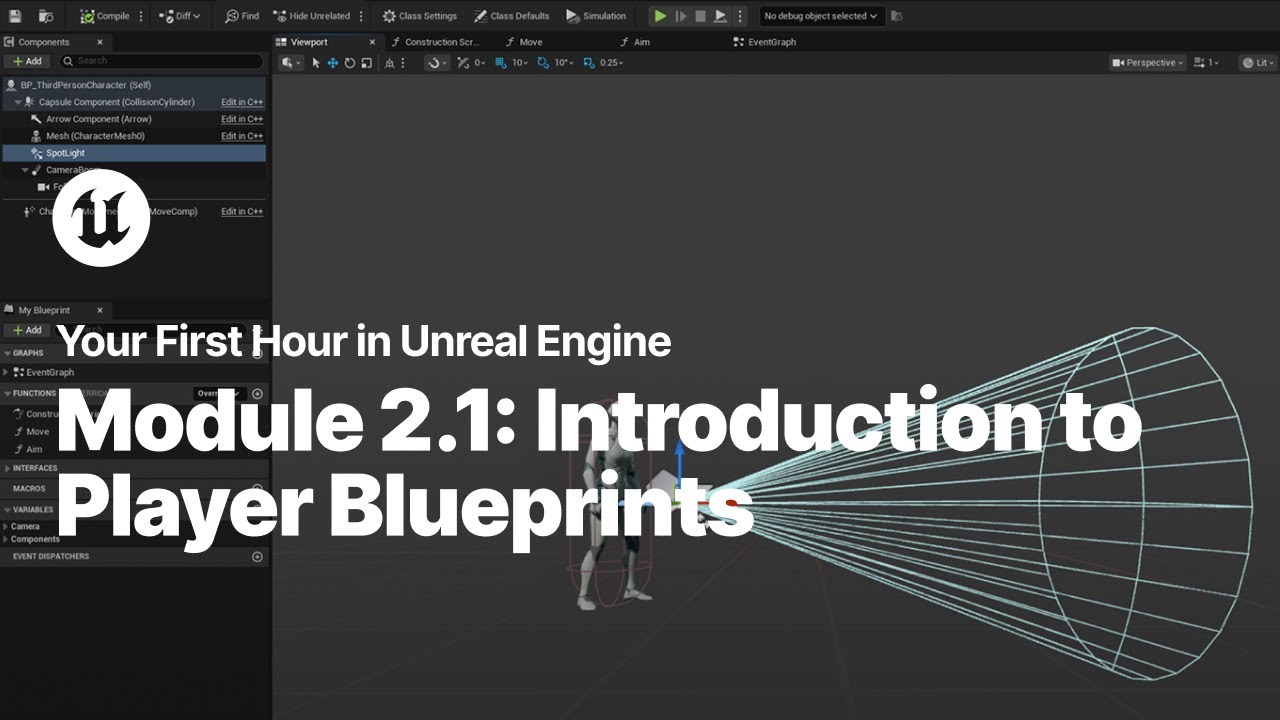Choose the Translate move tool

[333, 62]
